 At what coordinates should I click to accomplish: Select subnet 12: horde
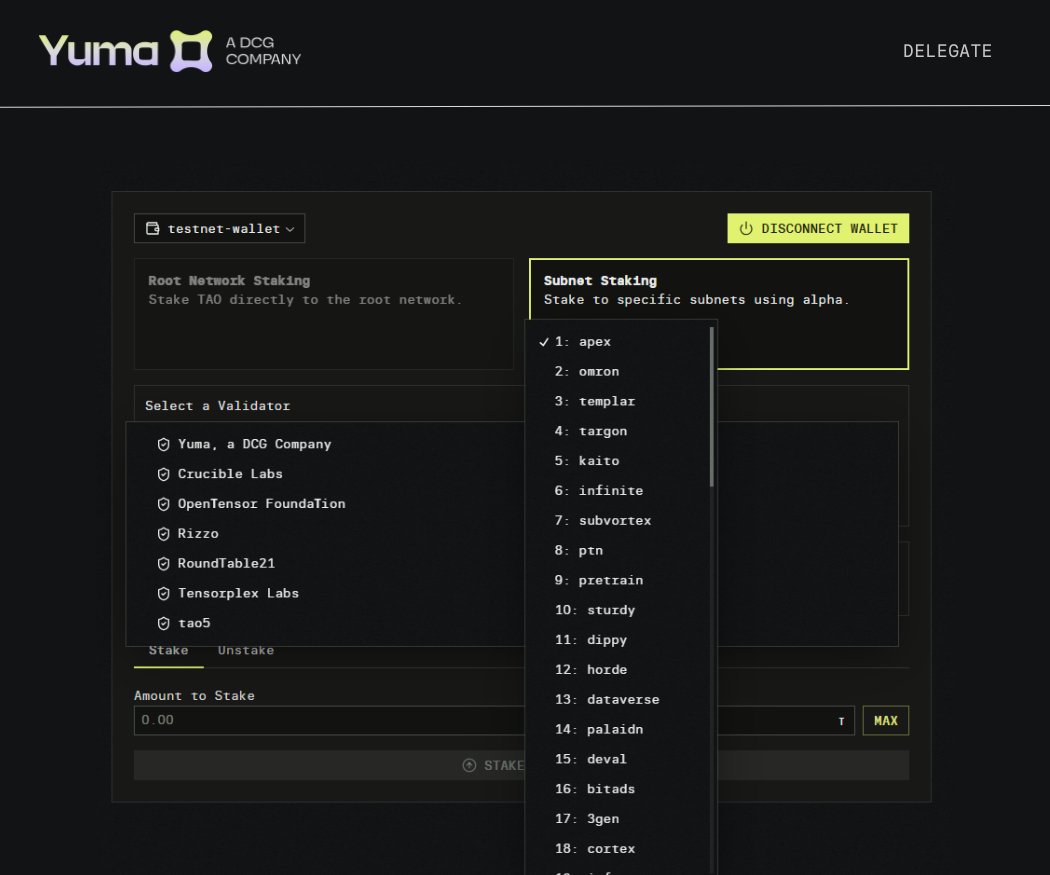(617, 669)
